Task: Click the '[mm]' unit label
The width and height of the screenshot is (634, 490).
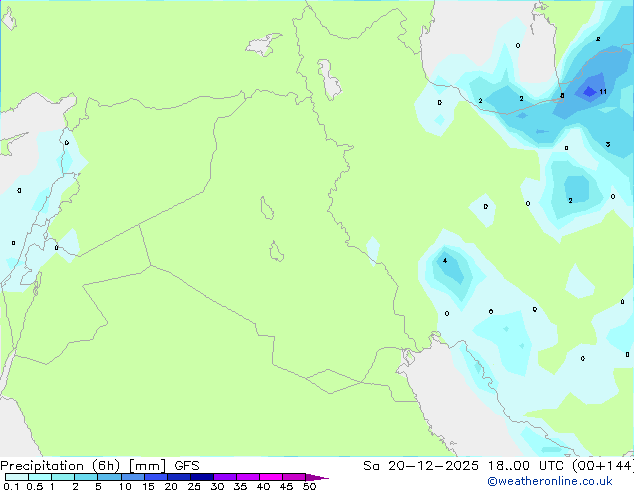Action: click(x=147, y=466)
